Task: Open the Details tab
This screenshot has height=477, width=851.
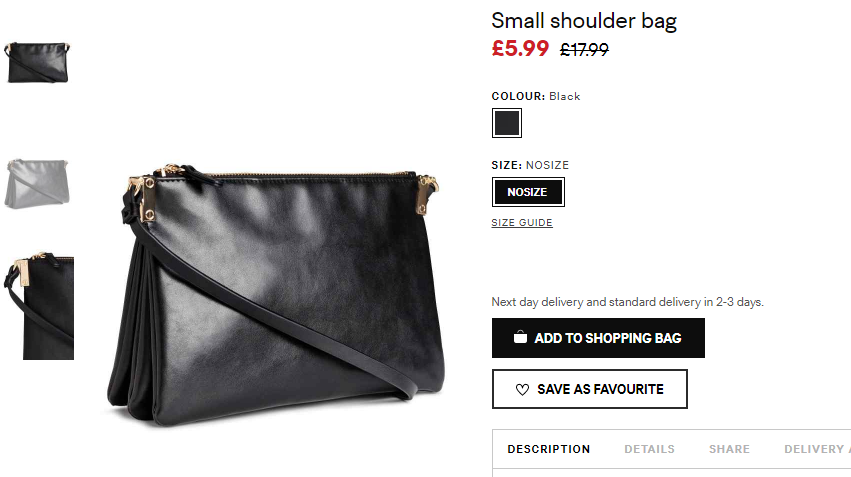Action: pyautogui.click(x=649, y=449)
